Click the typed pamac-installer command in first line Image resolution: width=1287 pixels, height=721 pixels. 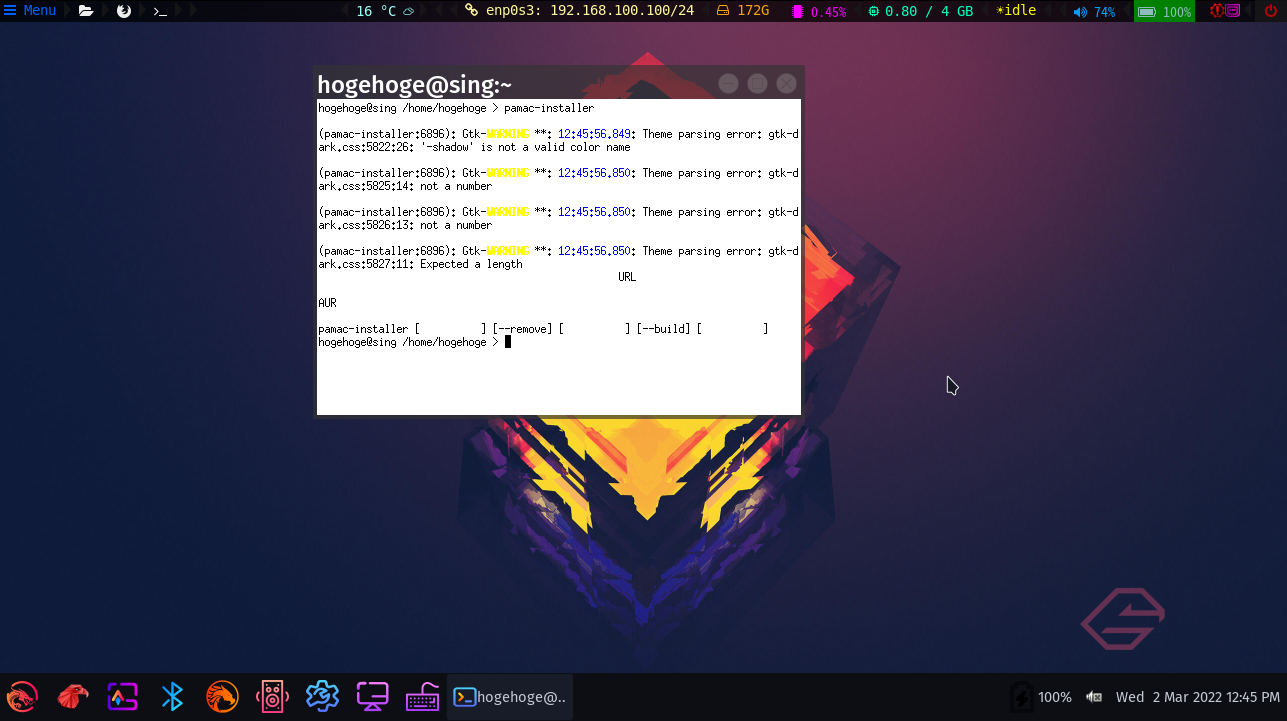point(549,108)
